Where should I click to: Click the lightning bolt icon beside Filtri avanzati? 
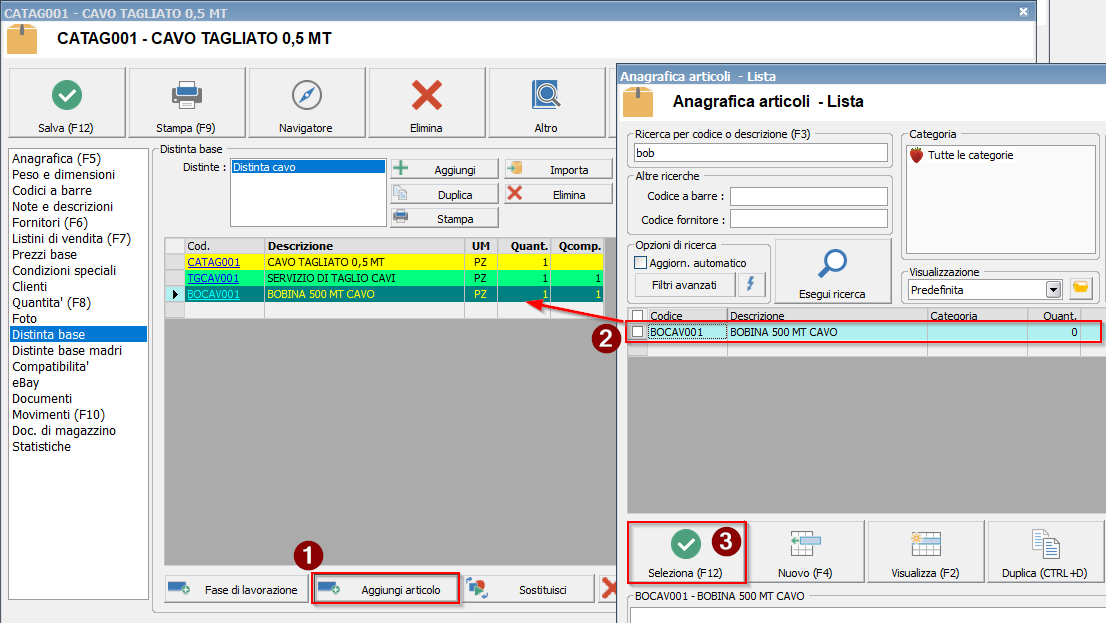(x=750, y=285)
